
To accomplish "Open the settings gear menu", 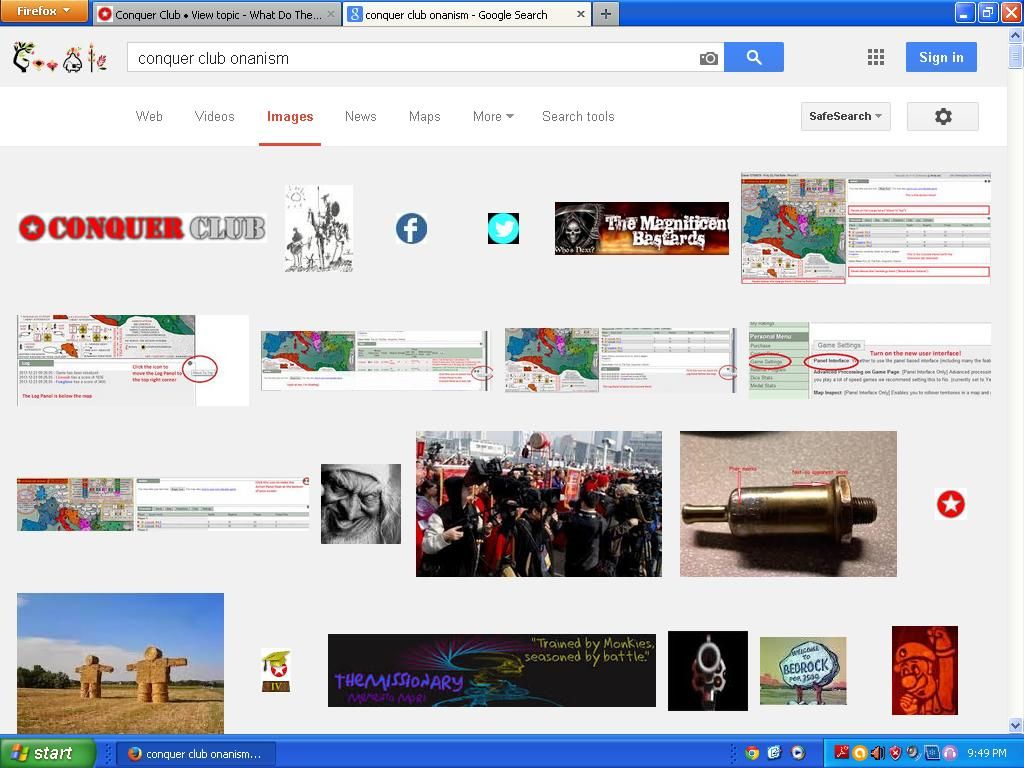I will [x=942, y=117].
